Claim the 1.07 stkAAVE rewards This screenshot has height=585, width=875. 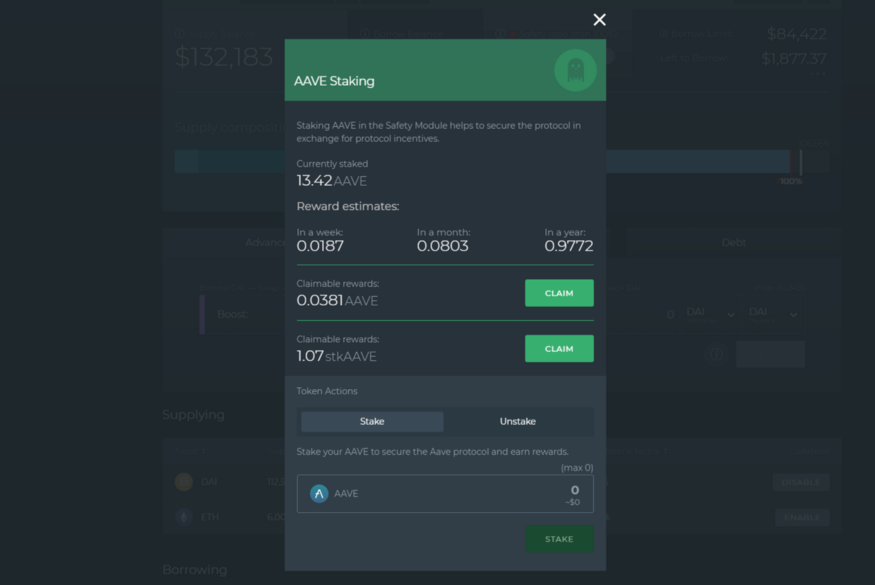(559, 349)
